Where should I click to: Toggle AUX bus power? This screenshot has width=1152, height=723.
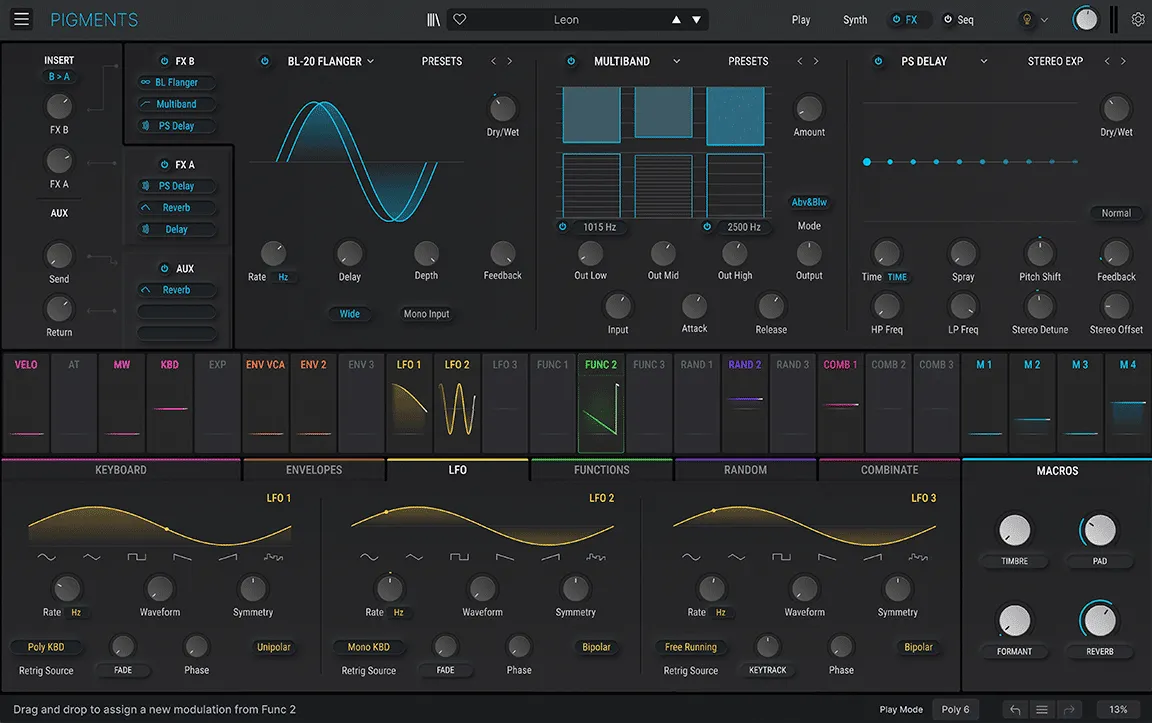tap(164, 268)
